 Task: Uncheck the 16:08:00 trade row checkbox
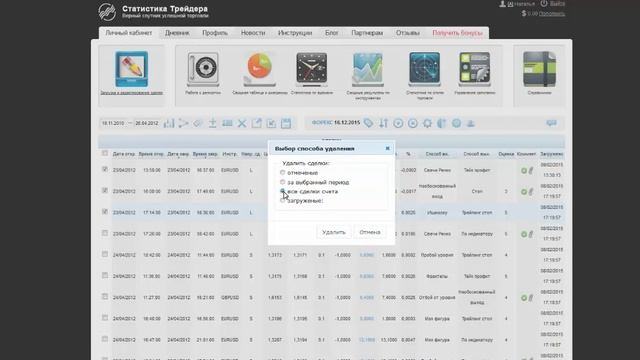pos(105,190)
